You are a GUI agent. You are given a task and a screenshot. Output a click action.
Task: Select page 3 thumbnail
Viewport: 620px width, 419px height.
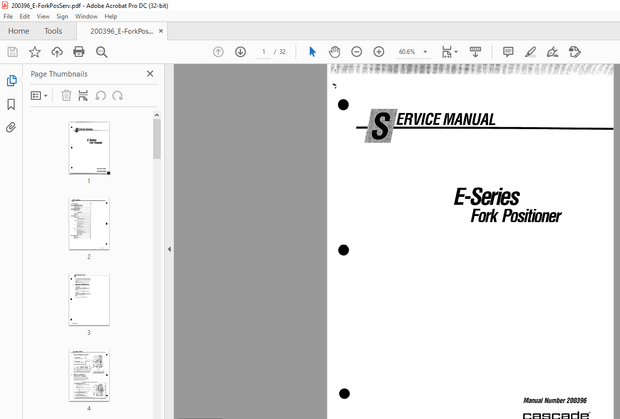[x=89, y=299]
